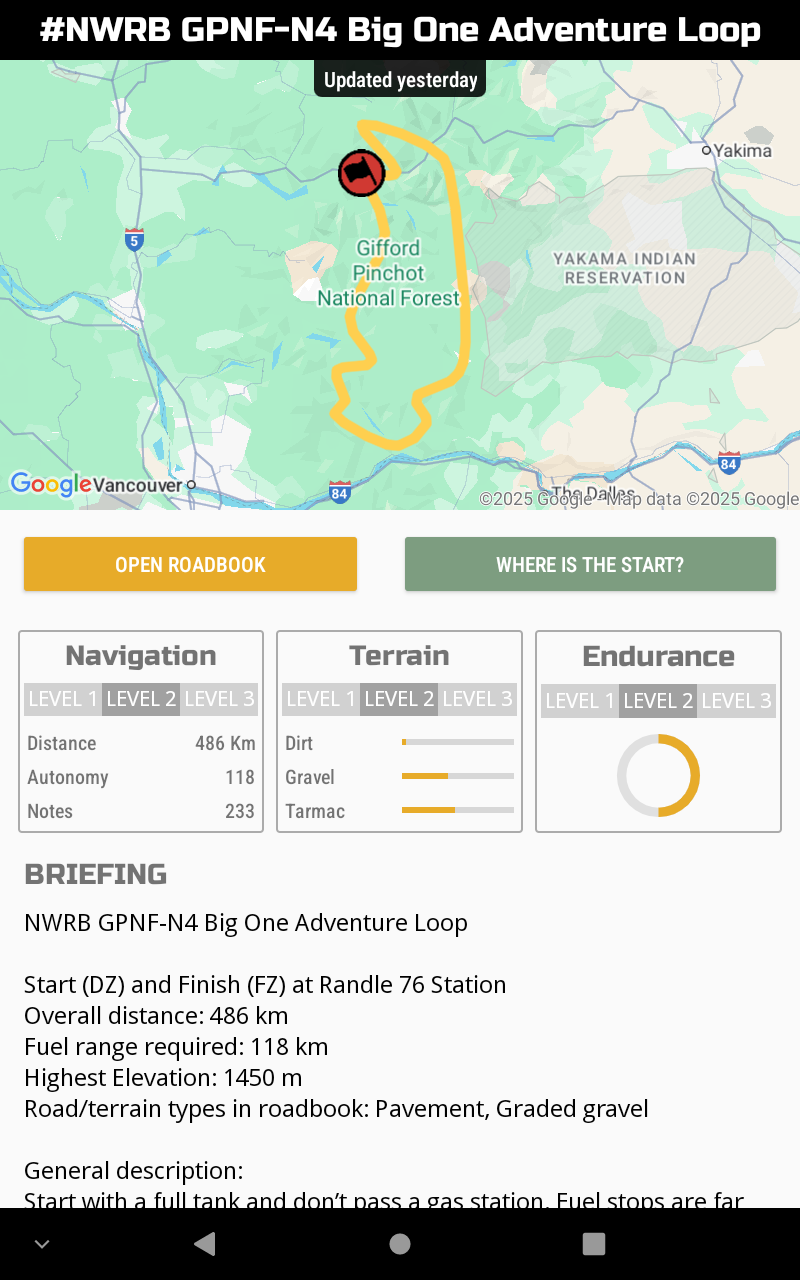Image resolution: width=800 pixels, height=1280 pixels.
Task: Open the Google logo on the map
Action: (x=51, y=485)
